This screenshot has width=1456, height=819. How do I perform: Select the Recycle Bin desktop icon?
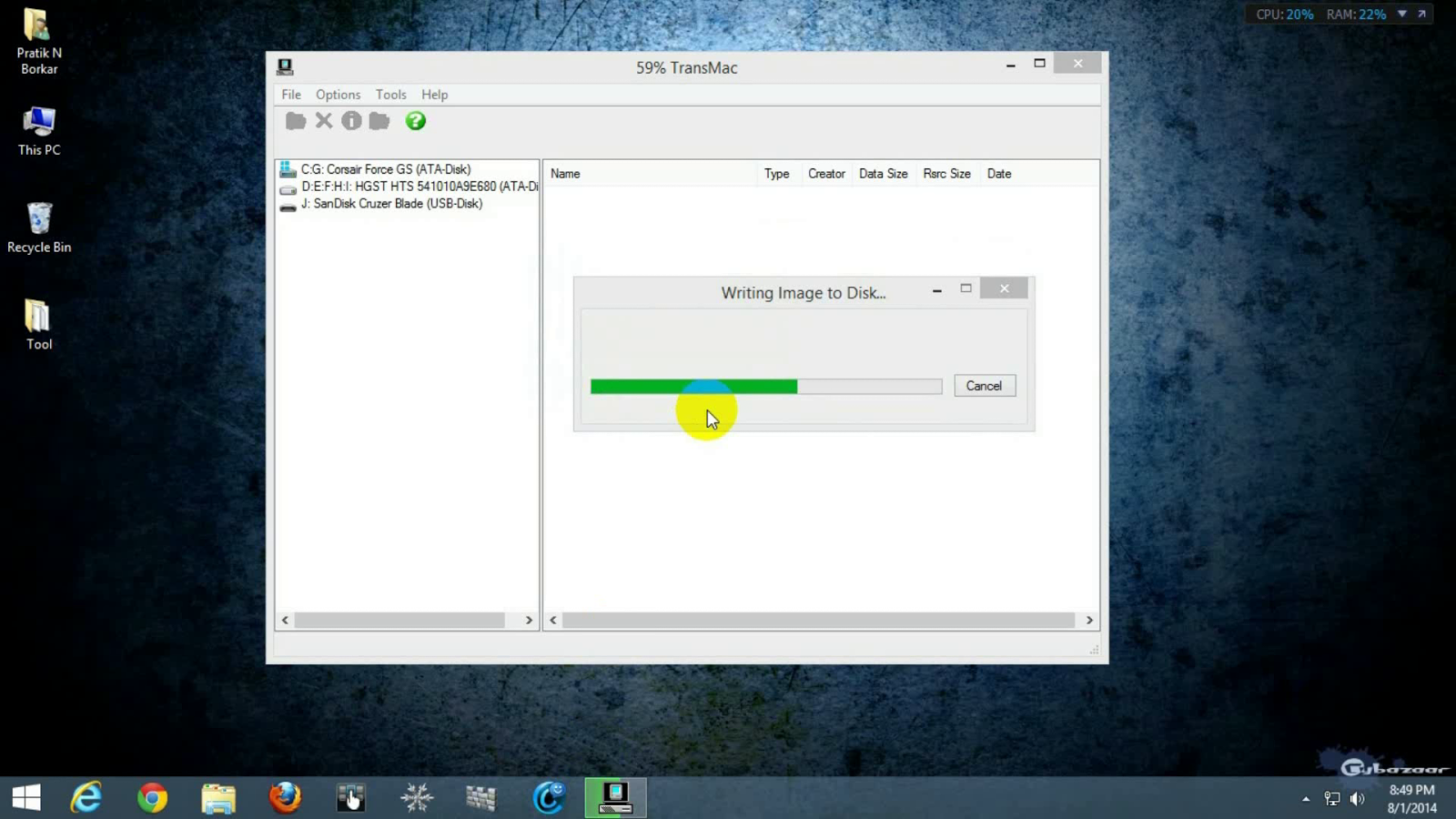click(38, 227)
